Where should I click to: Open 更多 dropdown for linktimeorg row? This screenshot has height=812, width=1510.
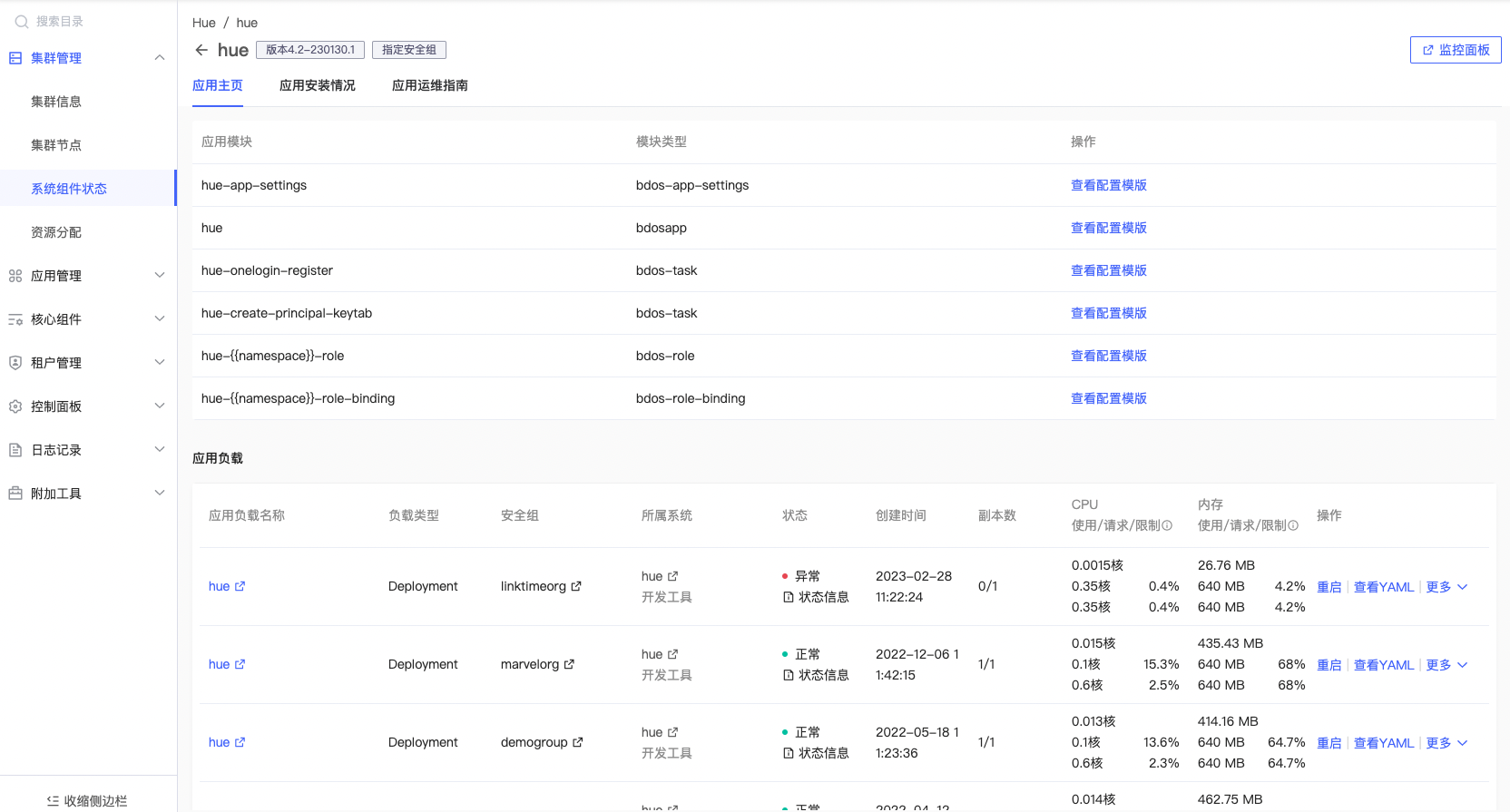(x=1446, y=587)
